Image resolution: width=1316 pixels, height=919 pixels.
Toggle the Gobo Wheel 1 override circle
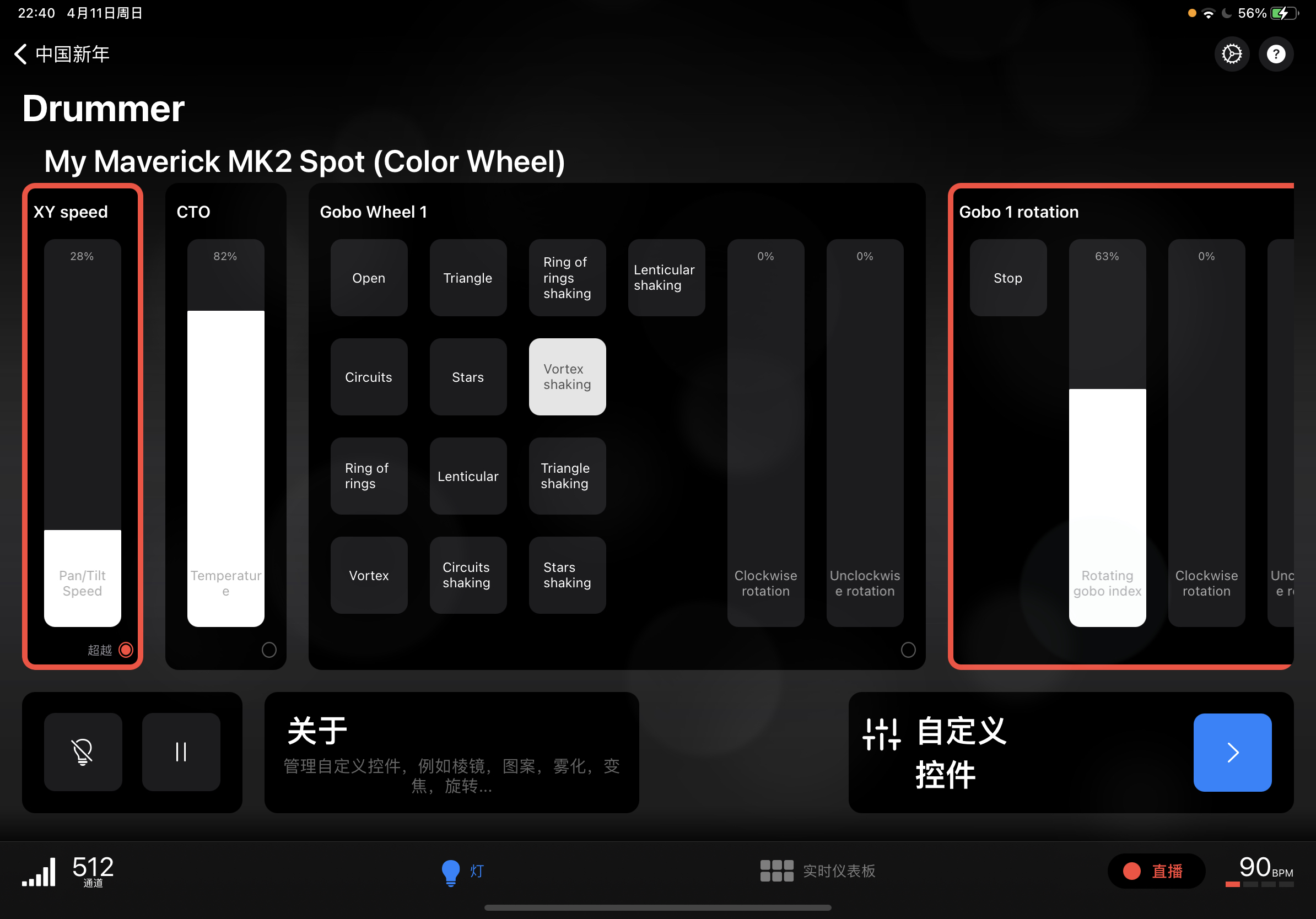(x=908, y=650)
